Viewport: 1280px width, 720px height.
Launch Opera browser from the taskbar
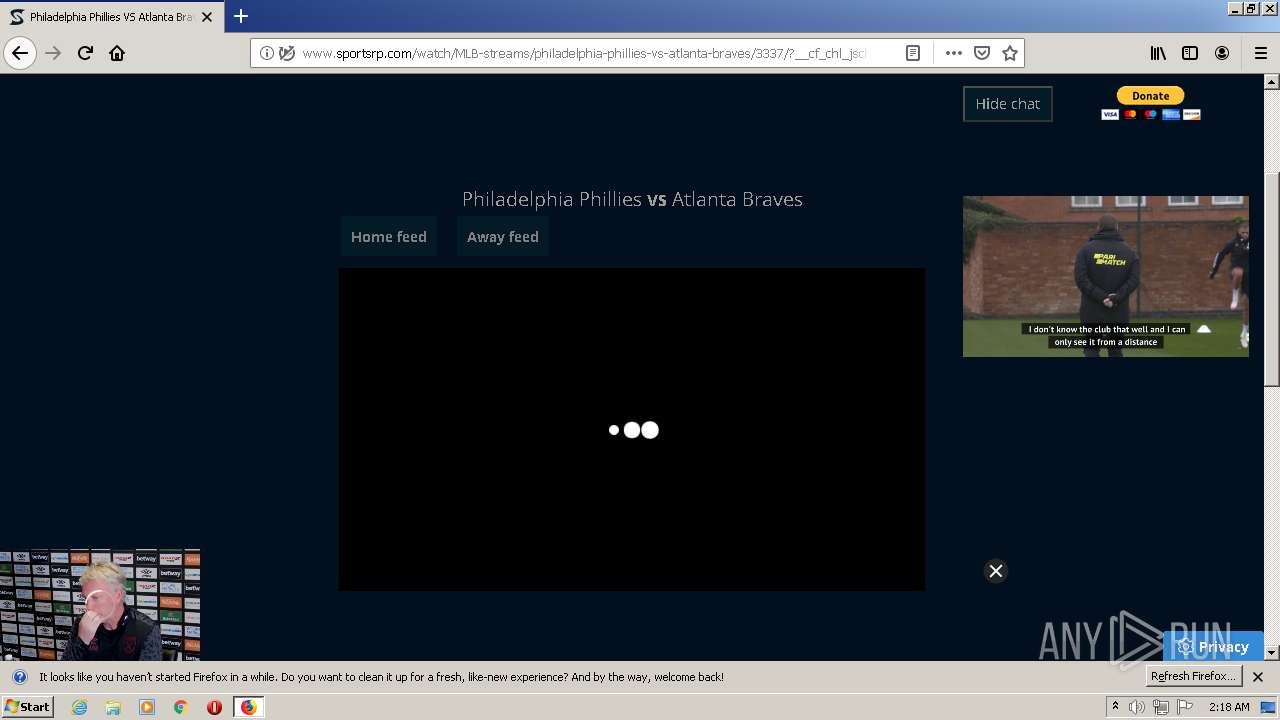click(214, 707)
